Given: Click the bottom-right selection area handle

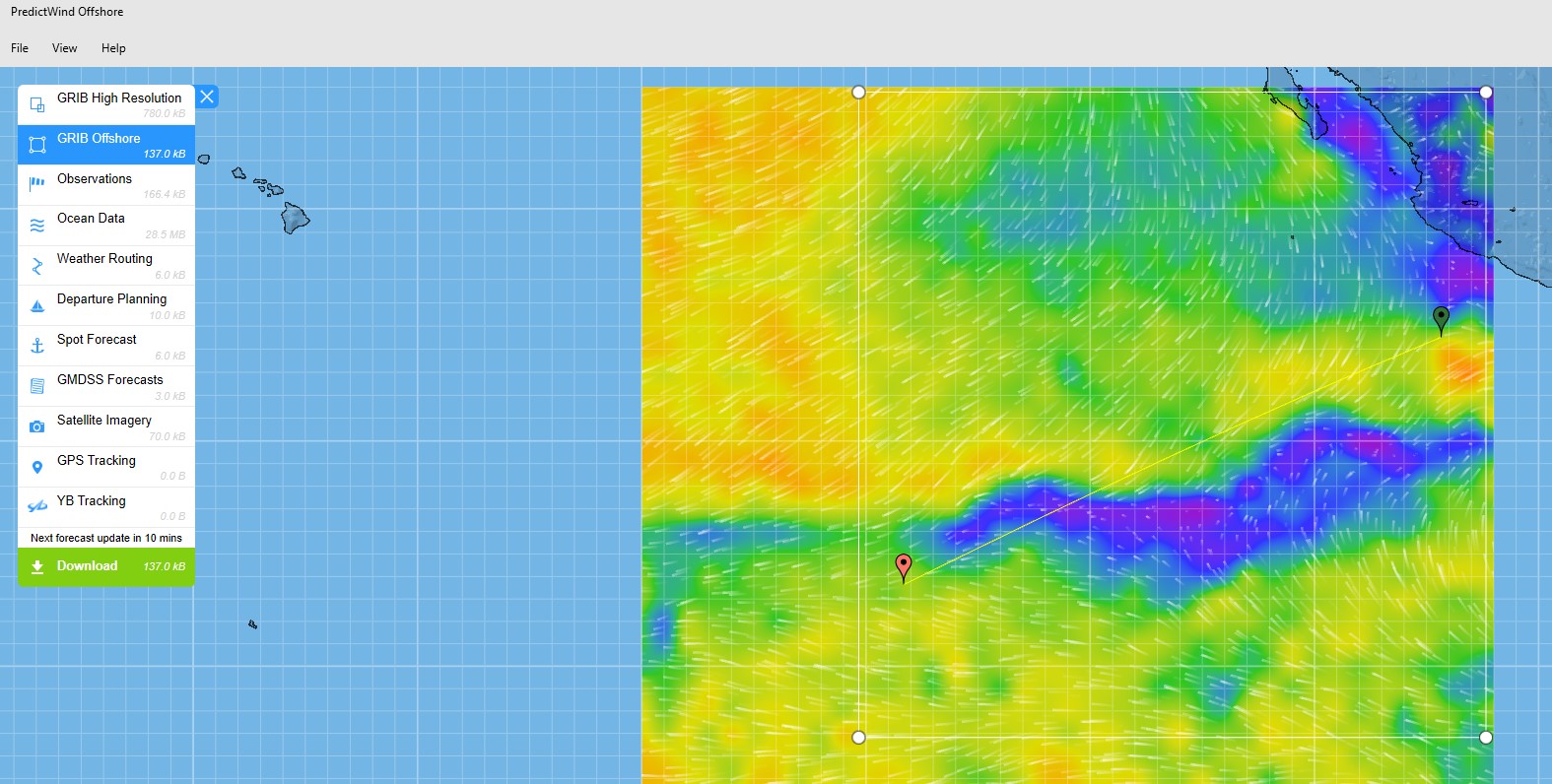Looking at the screenshot, I should [1486, 738].
